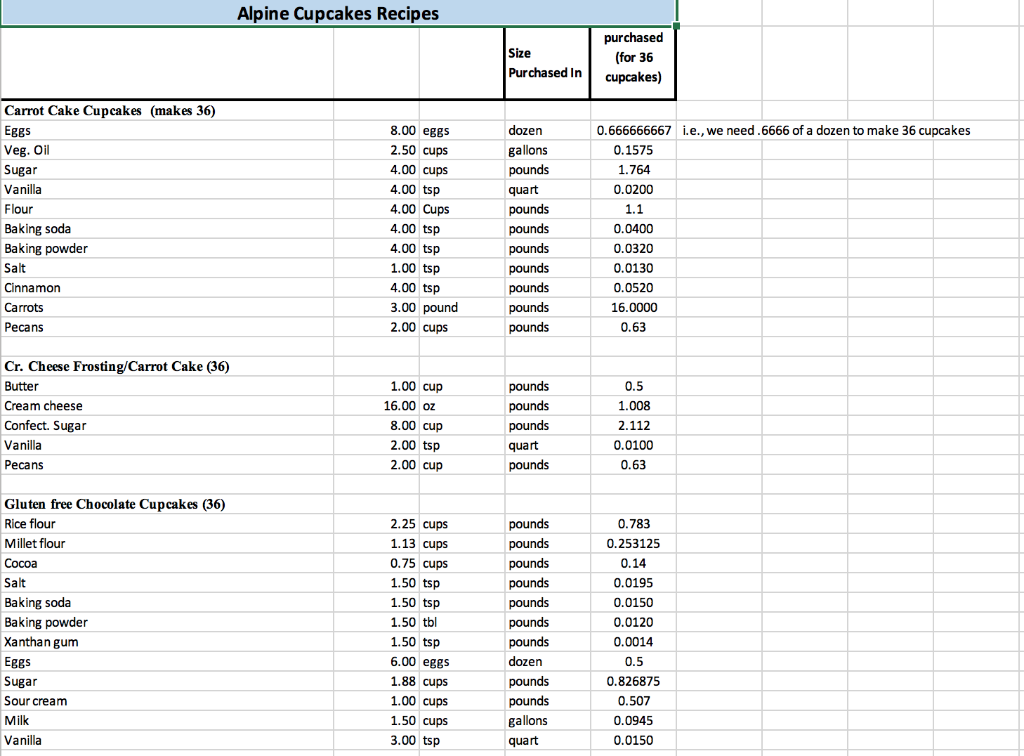The image size is (1024, 756).
Task: Select the Eggs row label under Carrot Cake
Action: coord(16,130)
